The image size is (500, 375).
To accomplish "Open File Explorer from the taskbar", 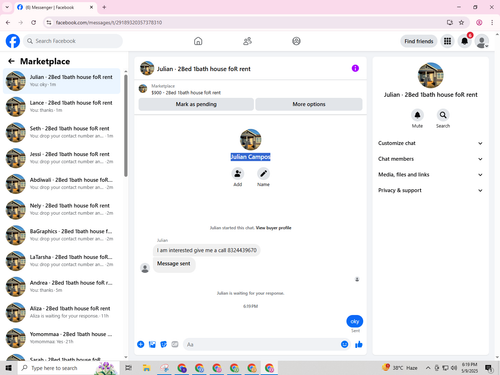I will pyautogui.click(x=146, y=368).
